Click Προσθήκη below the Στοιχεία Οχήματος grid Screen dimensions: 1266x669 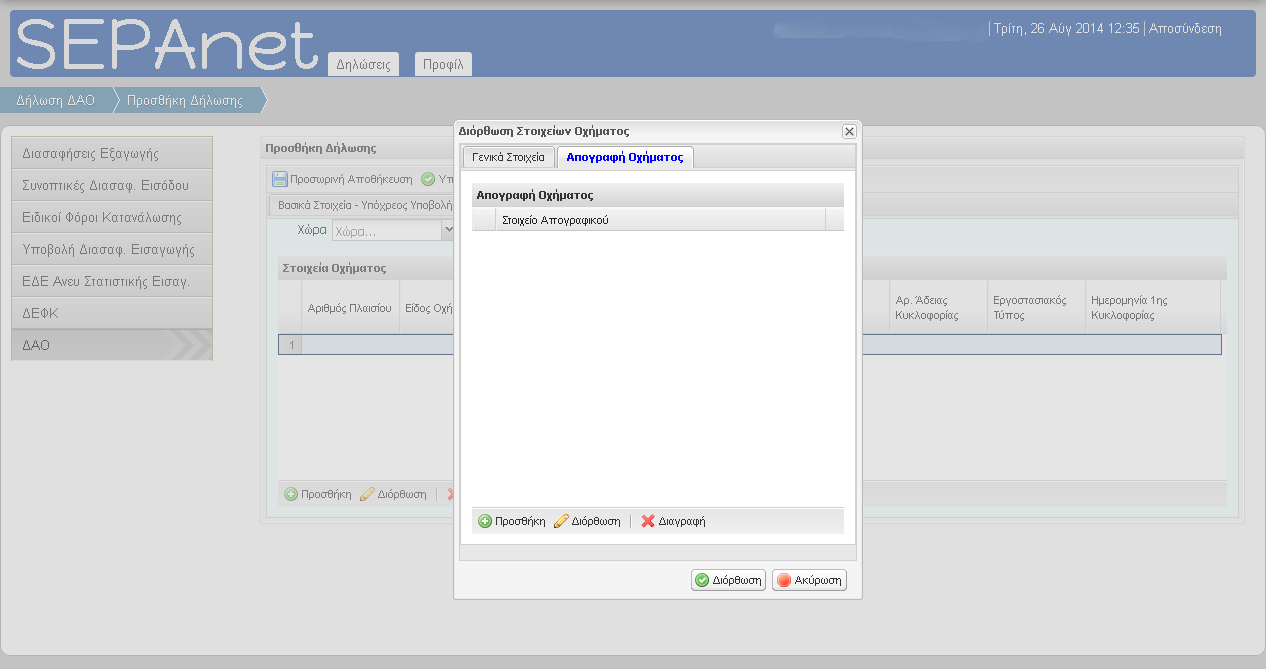pos(318,494)
